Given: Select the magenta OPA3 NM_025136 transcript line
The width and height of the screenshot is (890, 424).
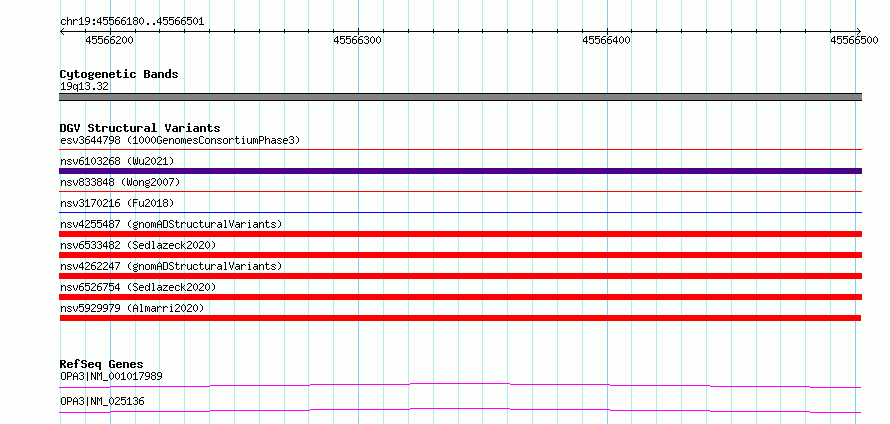Looking at the screenshot, I should [x=461, y=410].
